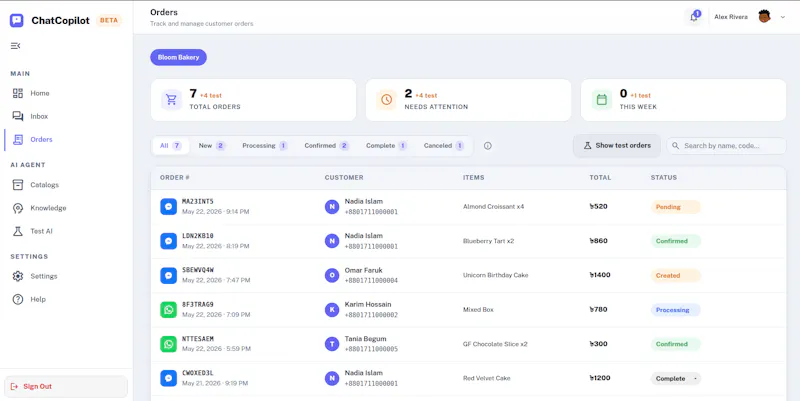Switch to the New orders tab

pyautogui.click(x=212, y=146)
